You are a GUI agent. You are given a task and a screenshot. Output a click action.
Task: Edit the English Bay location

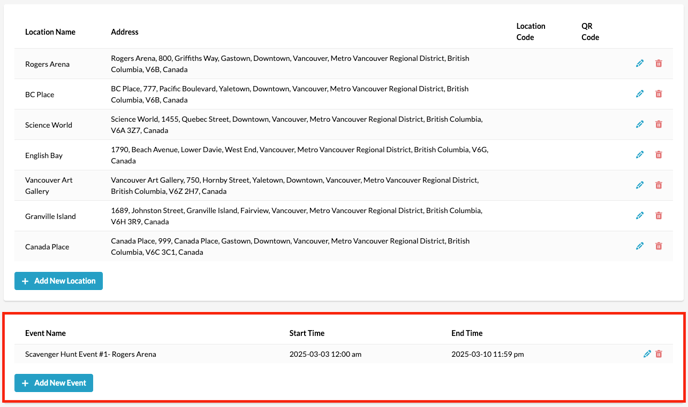tap(640, 155)
